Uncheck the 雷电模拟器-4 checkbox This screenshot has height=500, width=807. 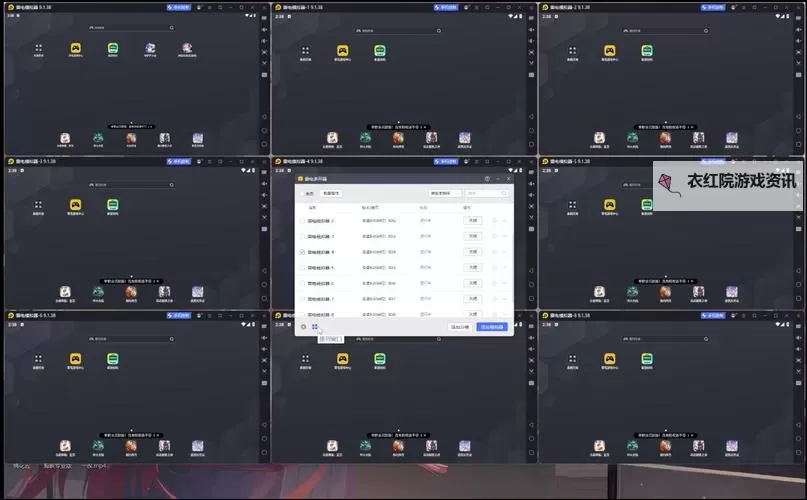[x=303, y=252]
